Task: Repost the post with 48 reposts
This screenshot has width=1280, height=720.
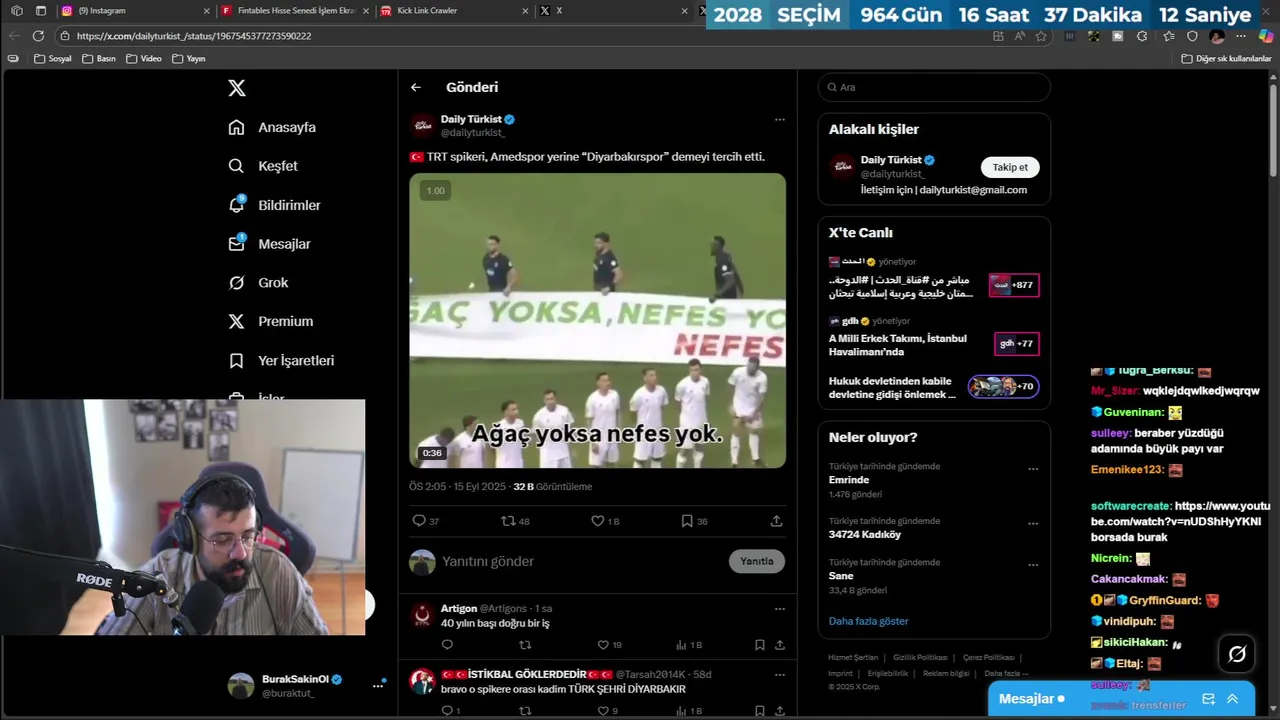Action: pyautogui.click(x=515, y=521)
